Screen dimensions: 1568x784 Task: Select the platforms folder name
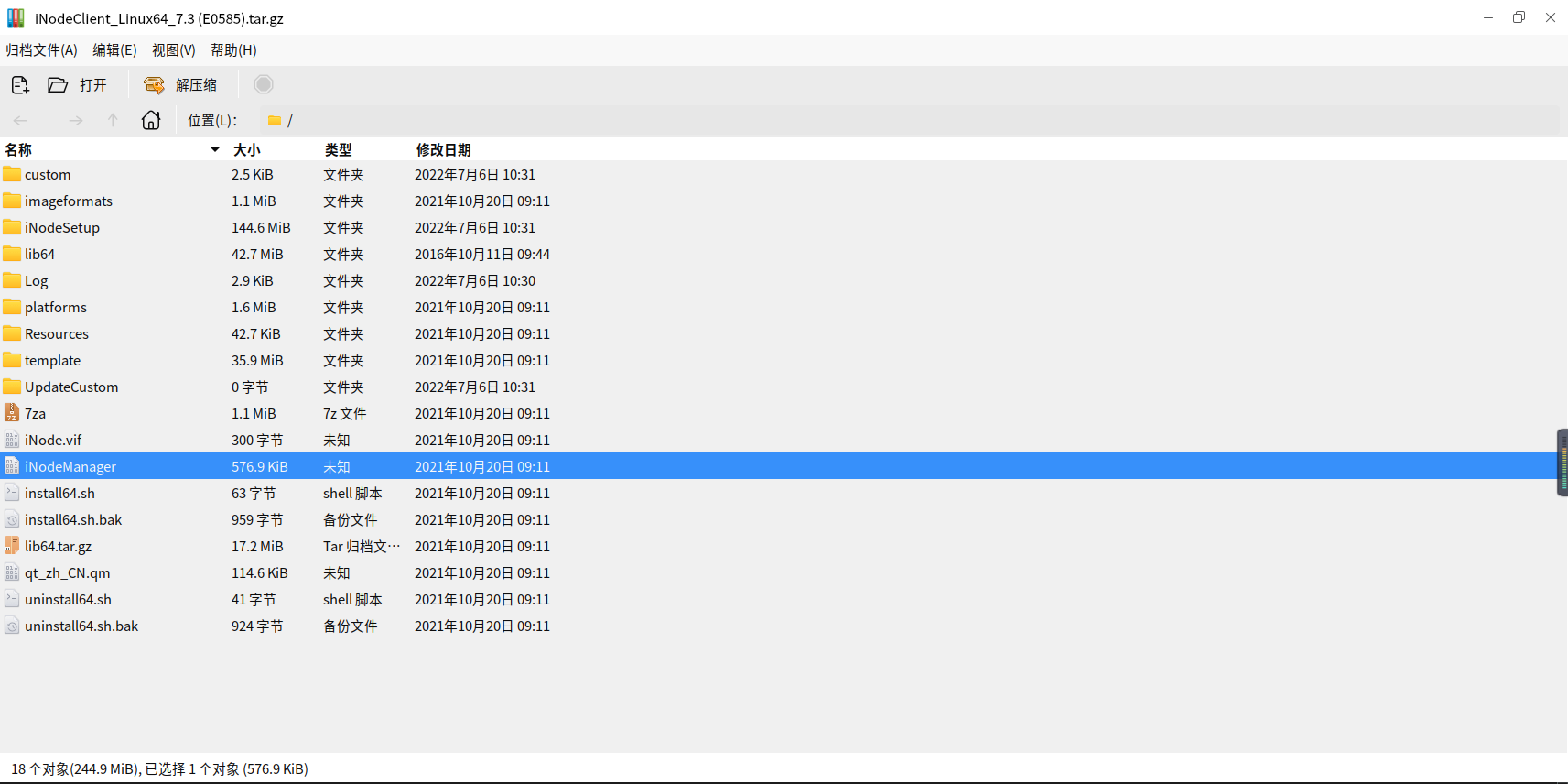[x=56, y=307]
